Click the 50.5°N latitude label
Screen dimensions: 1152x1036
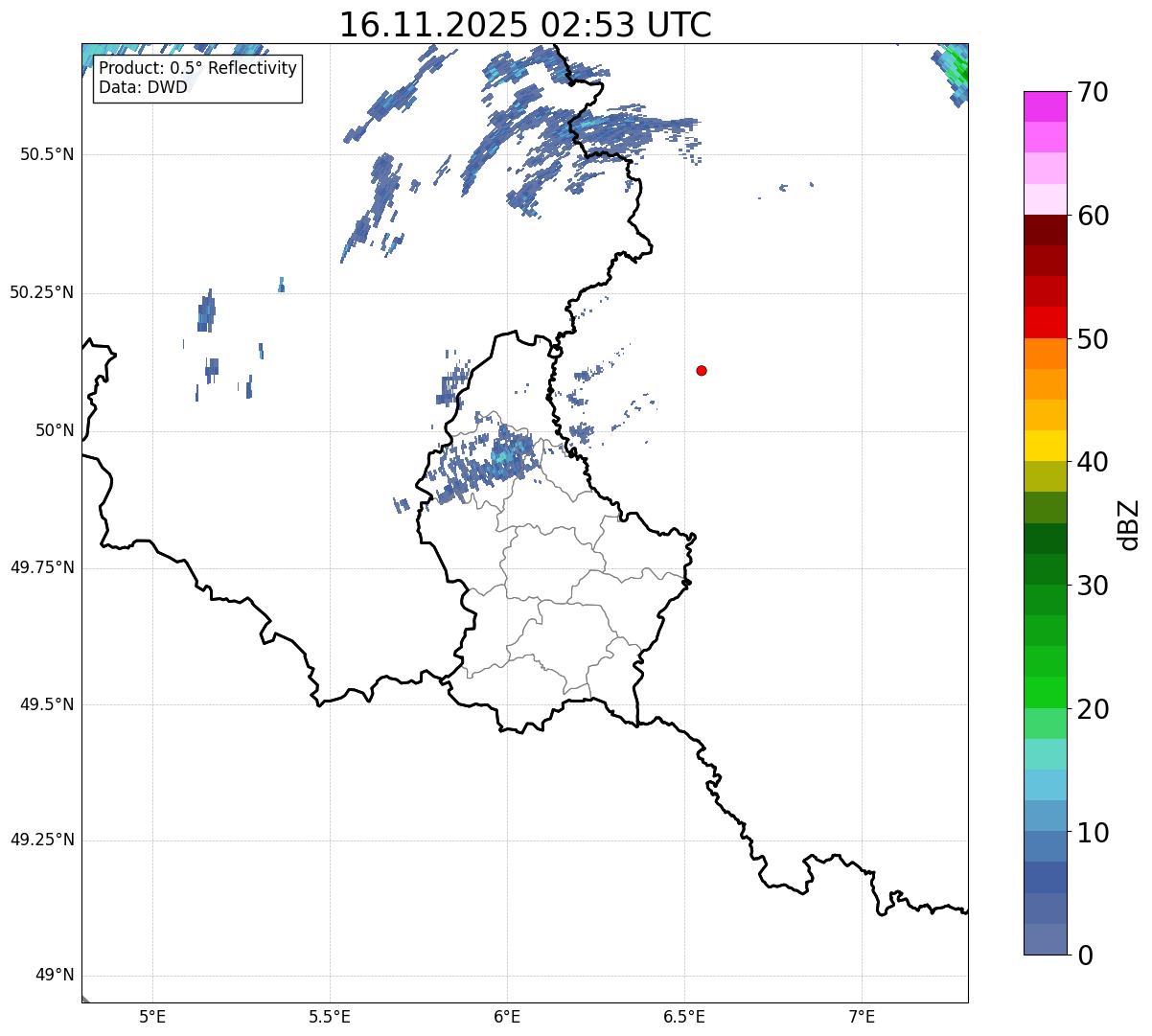pos(46,155)
